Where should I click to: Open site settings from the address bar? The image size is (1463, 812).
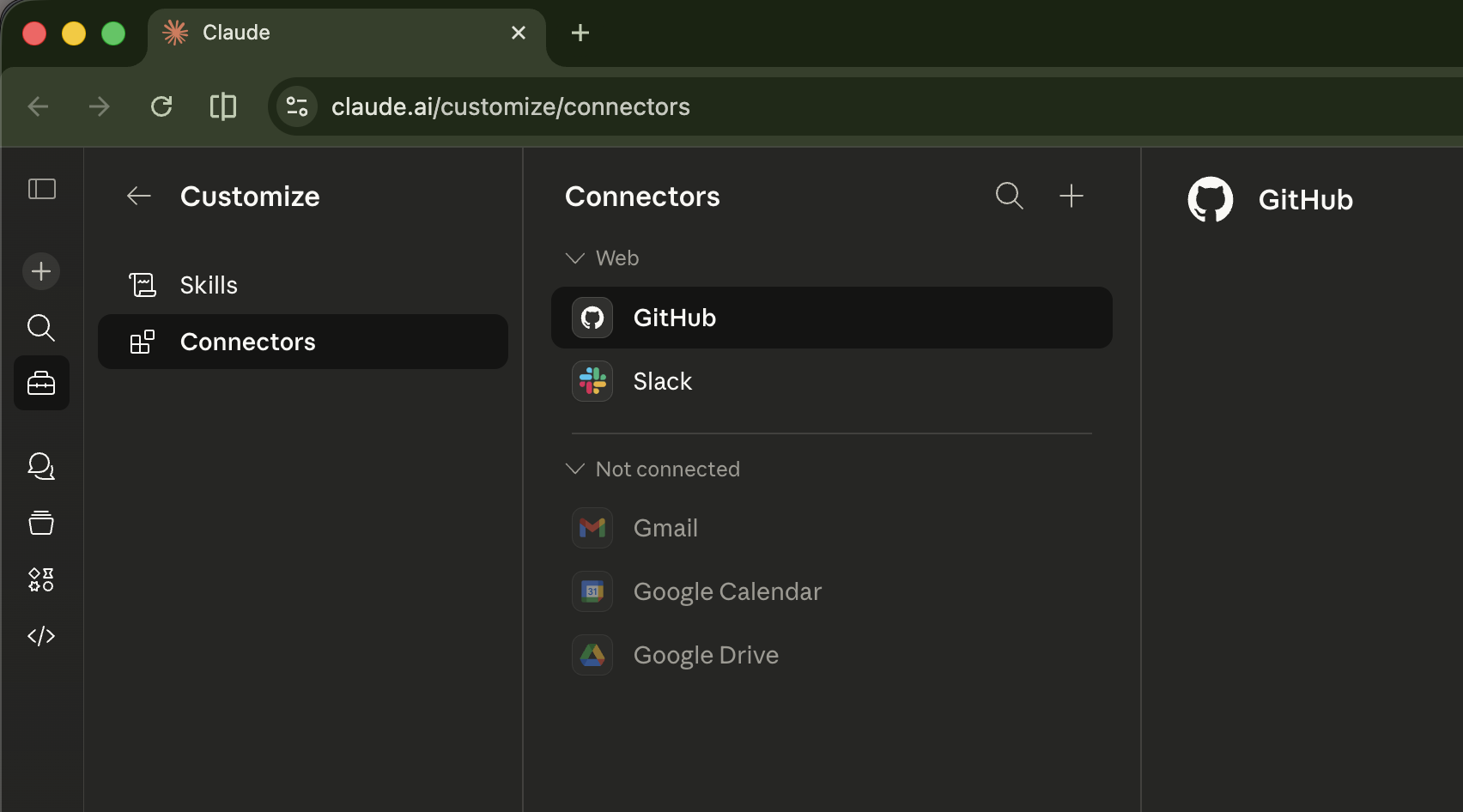296,106
